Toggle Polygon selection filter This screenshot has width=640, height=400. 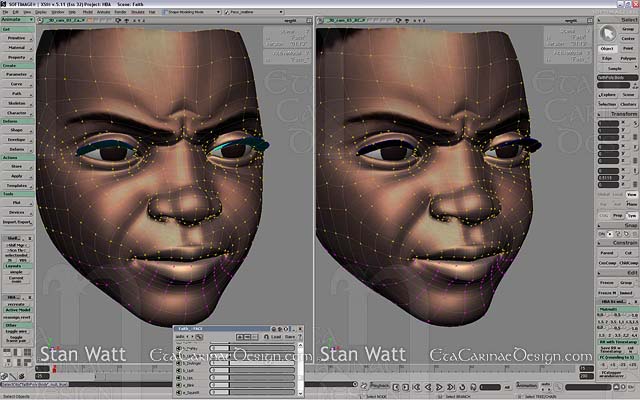click(x=627, y=57)
